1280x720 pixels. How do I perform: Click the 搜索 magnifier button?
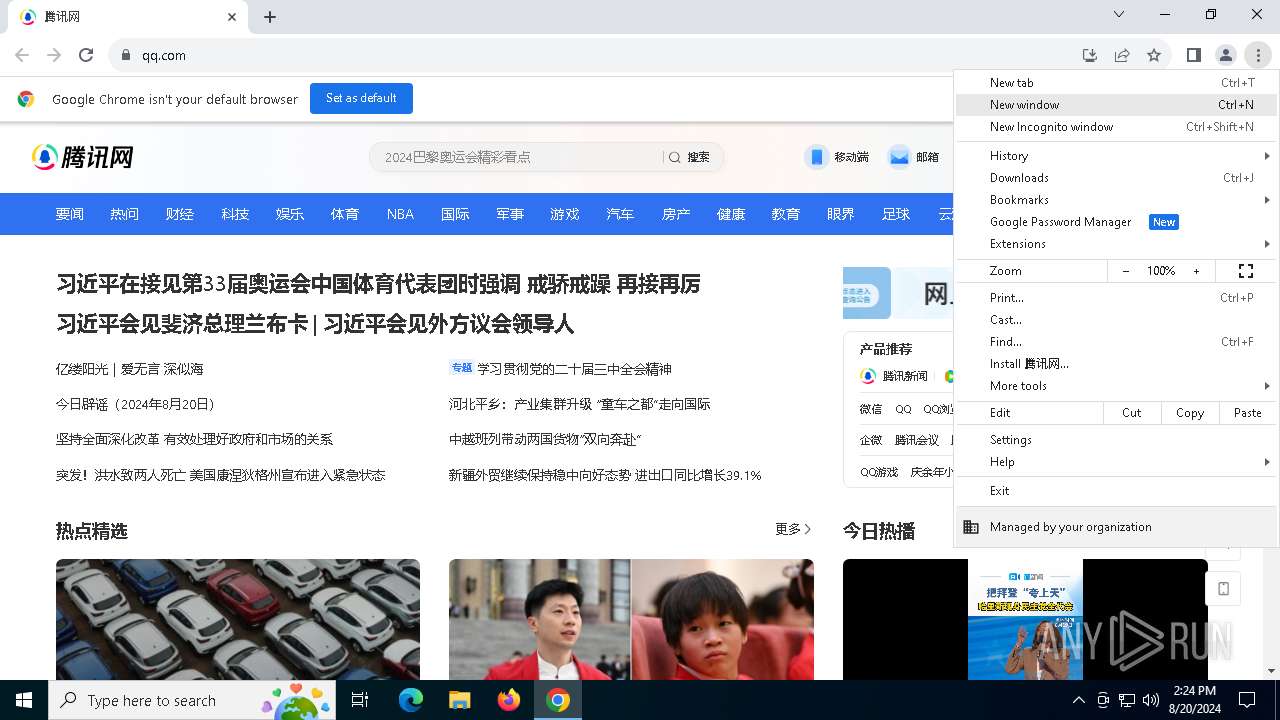pyautogui.click(x=689, y=157)
